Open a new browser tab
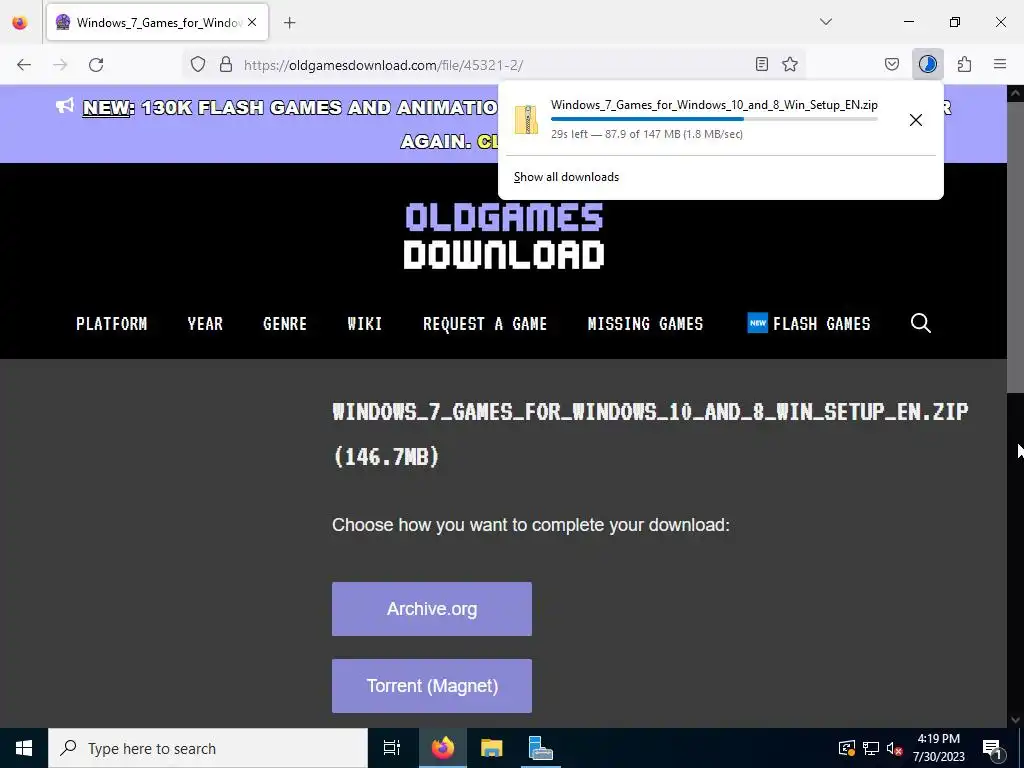This screenshot has width=1024, height=768. click(x=290, y=23)
